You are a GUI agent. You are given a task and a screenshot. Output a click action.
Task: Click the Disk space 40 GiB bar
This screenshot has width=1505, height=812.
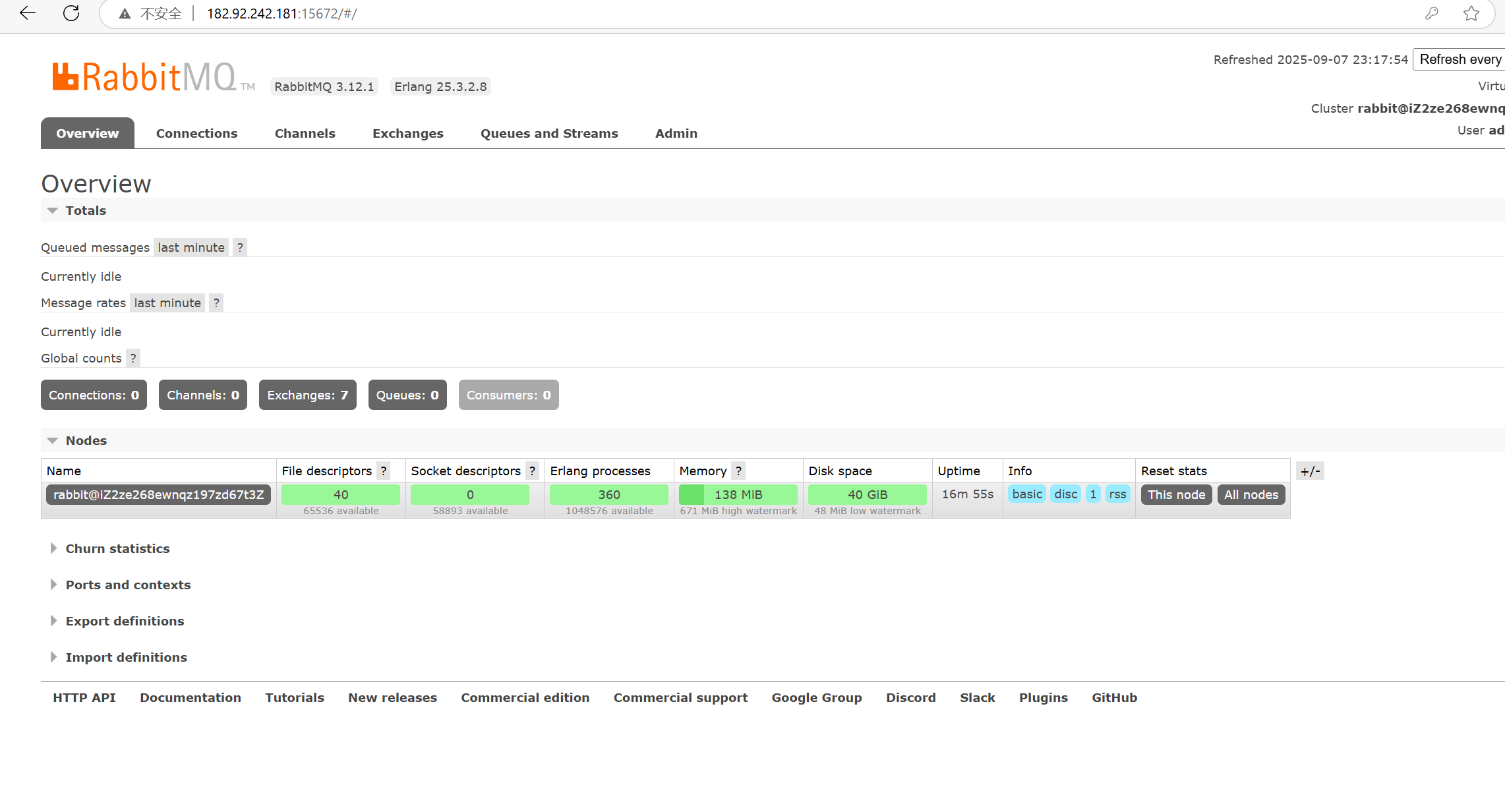tap(868, 494)
